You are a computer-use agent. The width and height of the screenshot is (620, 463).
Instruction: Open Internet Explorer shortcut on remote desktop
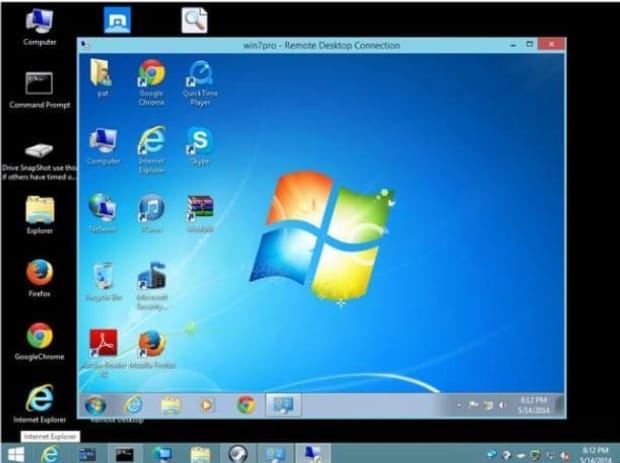151,149
